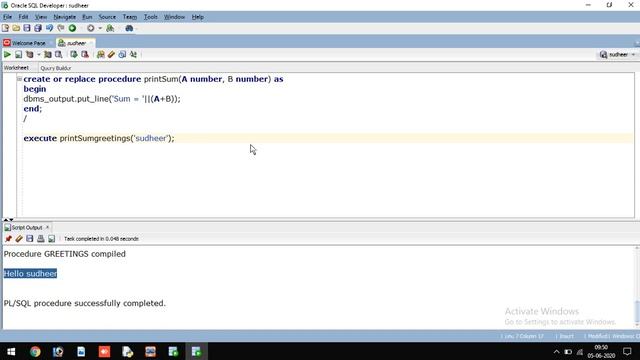The image size is (640, 360).
Task: Click the Open folder icon
Action: (16, 28)
